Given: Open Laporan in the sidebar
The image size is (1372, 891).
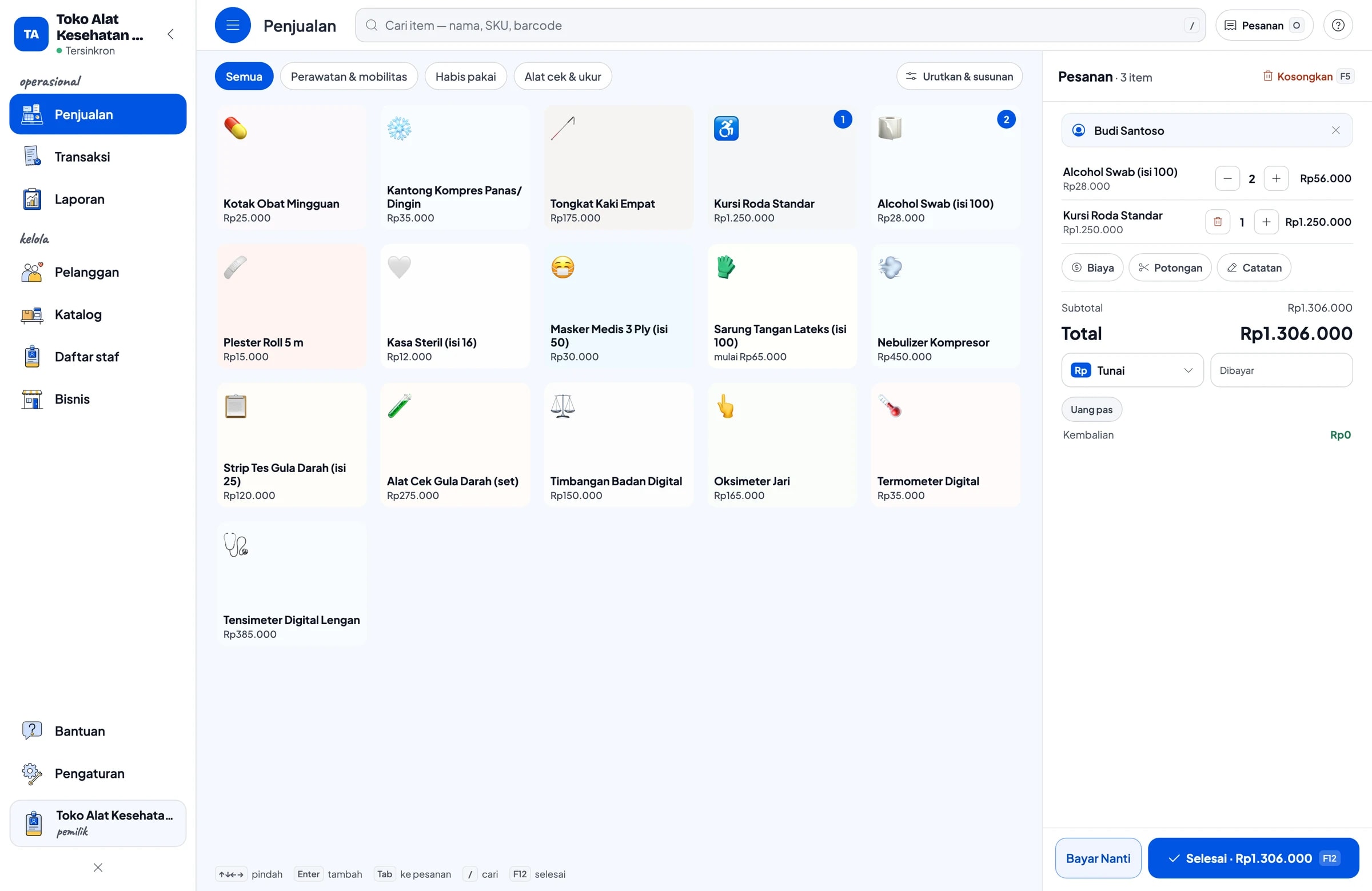Looking at the screenshot, I should point(98,199).
